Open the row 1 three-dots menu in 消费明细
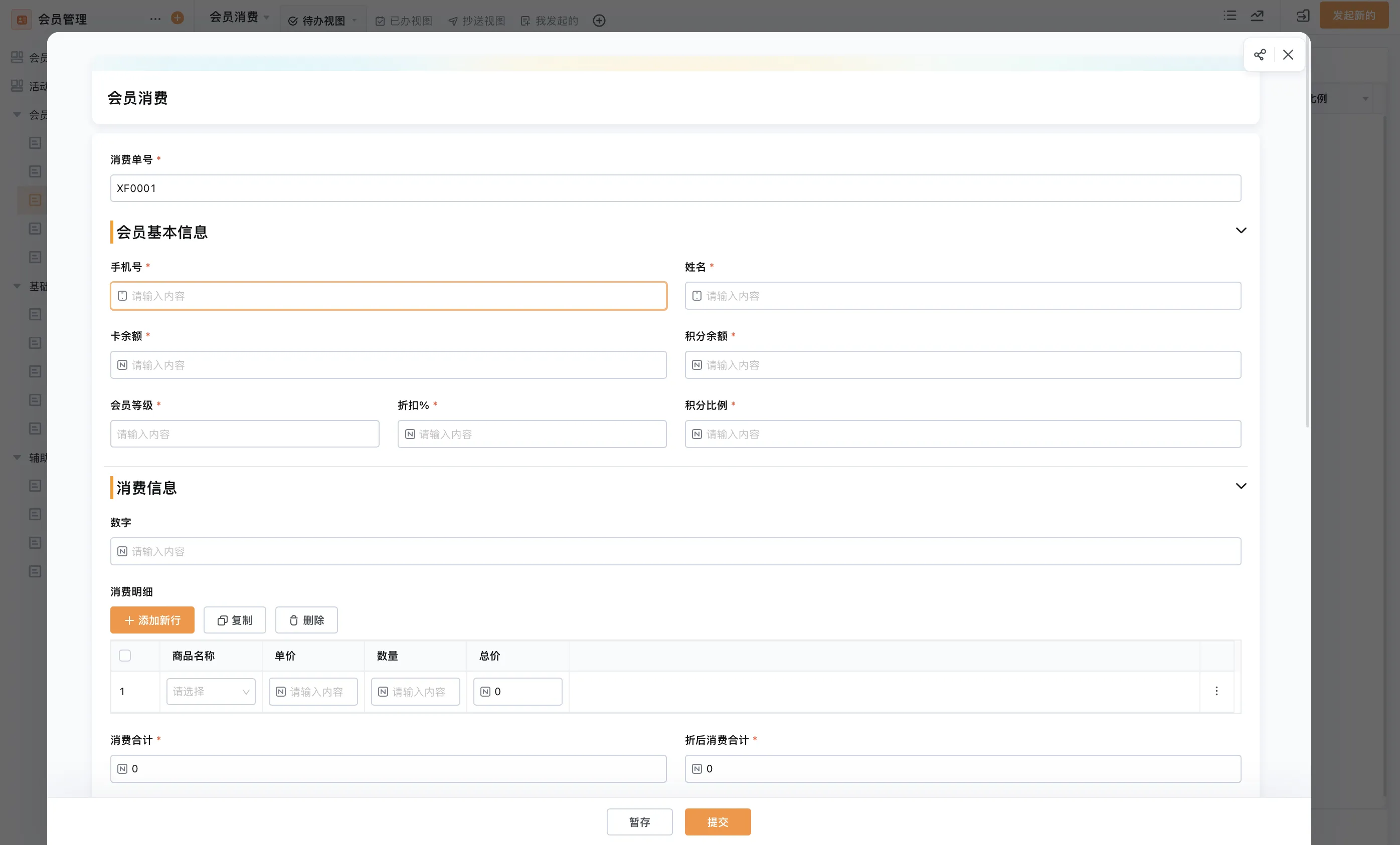The height and width of the screenshot is (845, 1400). tap(1216, 691)
